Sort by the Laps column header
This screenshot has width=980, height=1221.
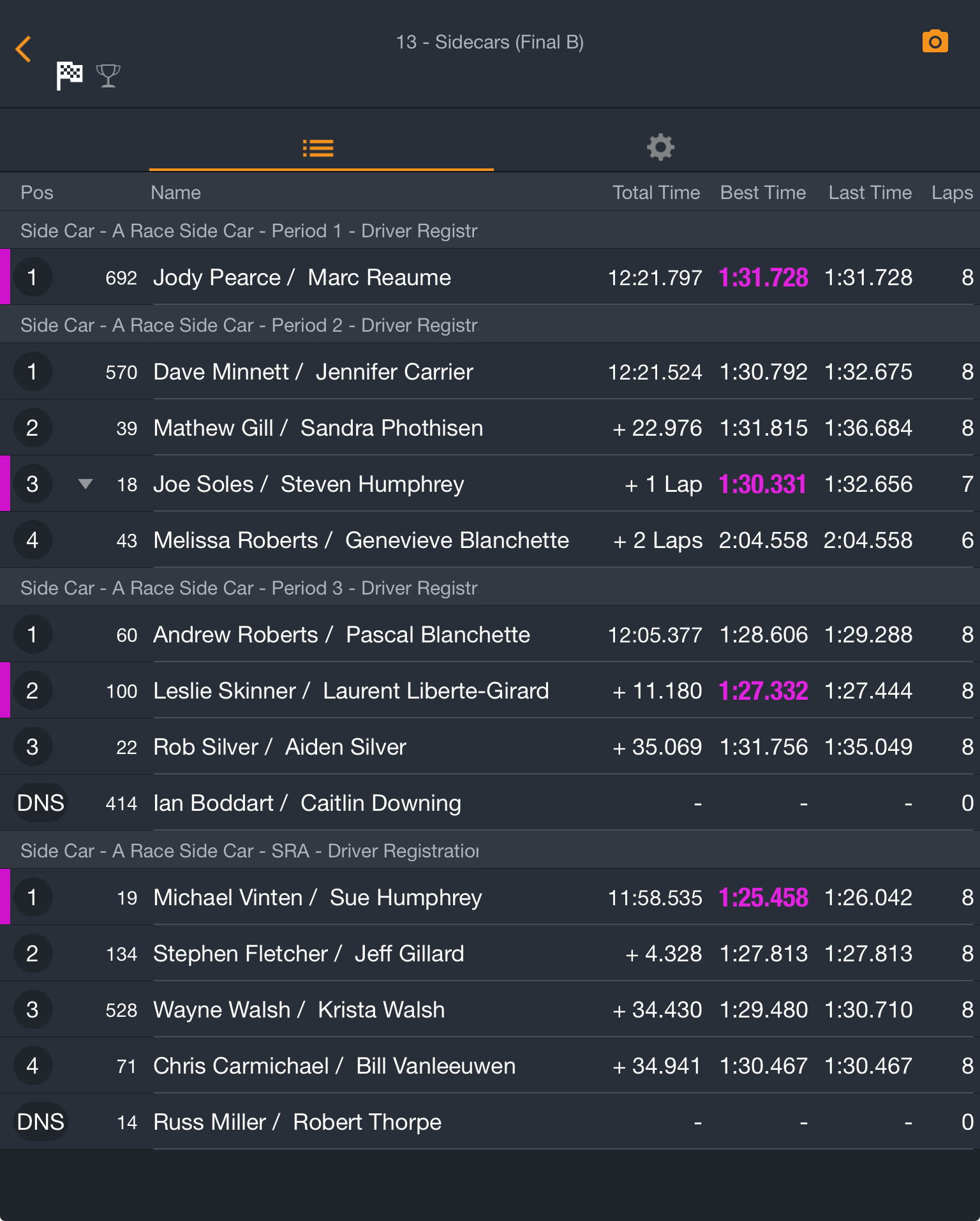point(952,193)
